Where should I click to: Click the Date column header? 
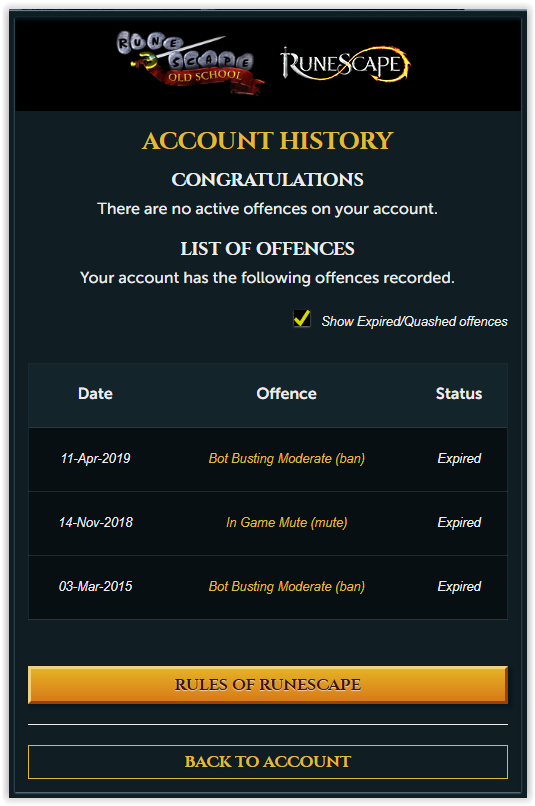click(95, 394)
